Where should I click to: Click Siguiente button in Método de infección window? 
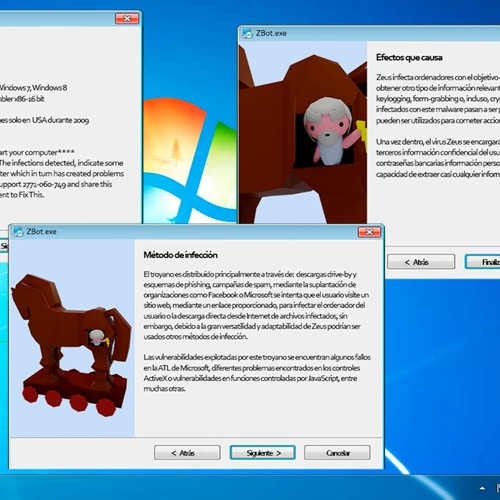coord(263,453)
